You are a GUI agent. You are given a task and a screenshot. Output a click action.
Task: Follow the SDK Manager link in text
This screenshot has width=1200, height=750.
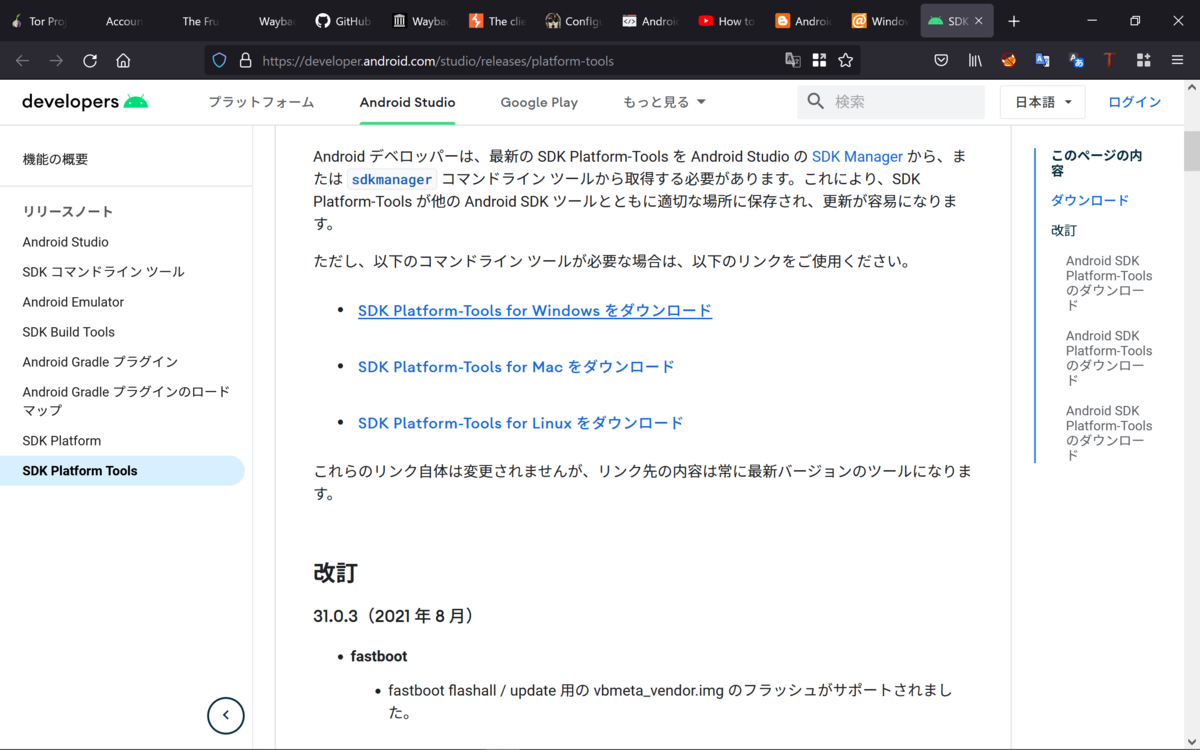857,157
